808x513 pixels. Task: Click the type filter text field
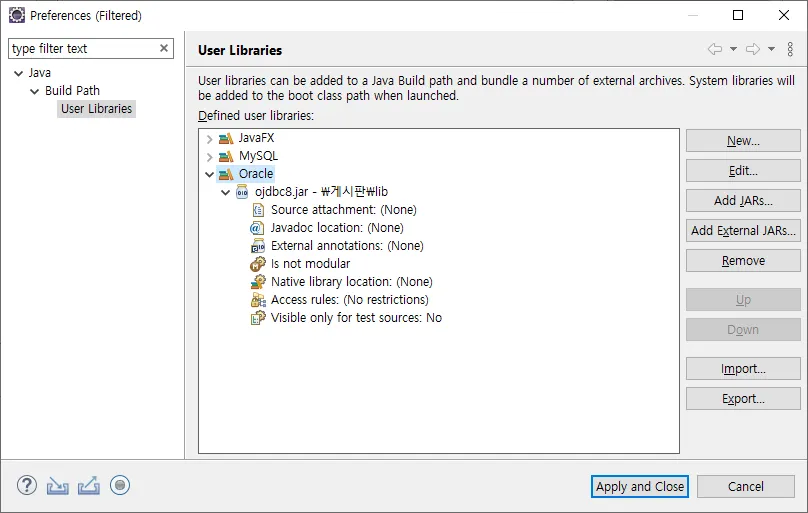pos(82,48)
